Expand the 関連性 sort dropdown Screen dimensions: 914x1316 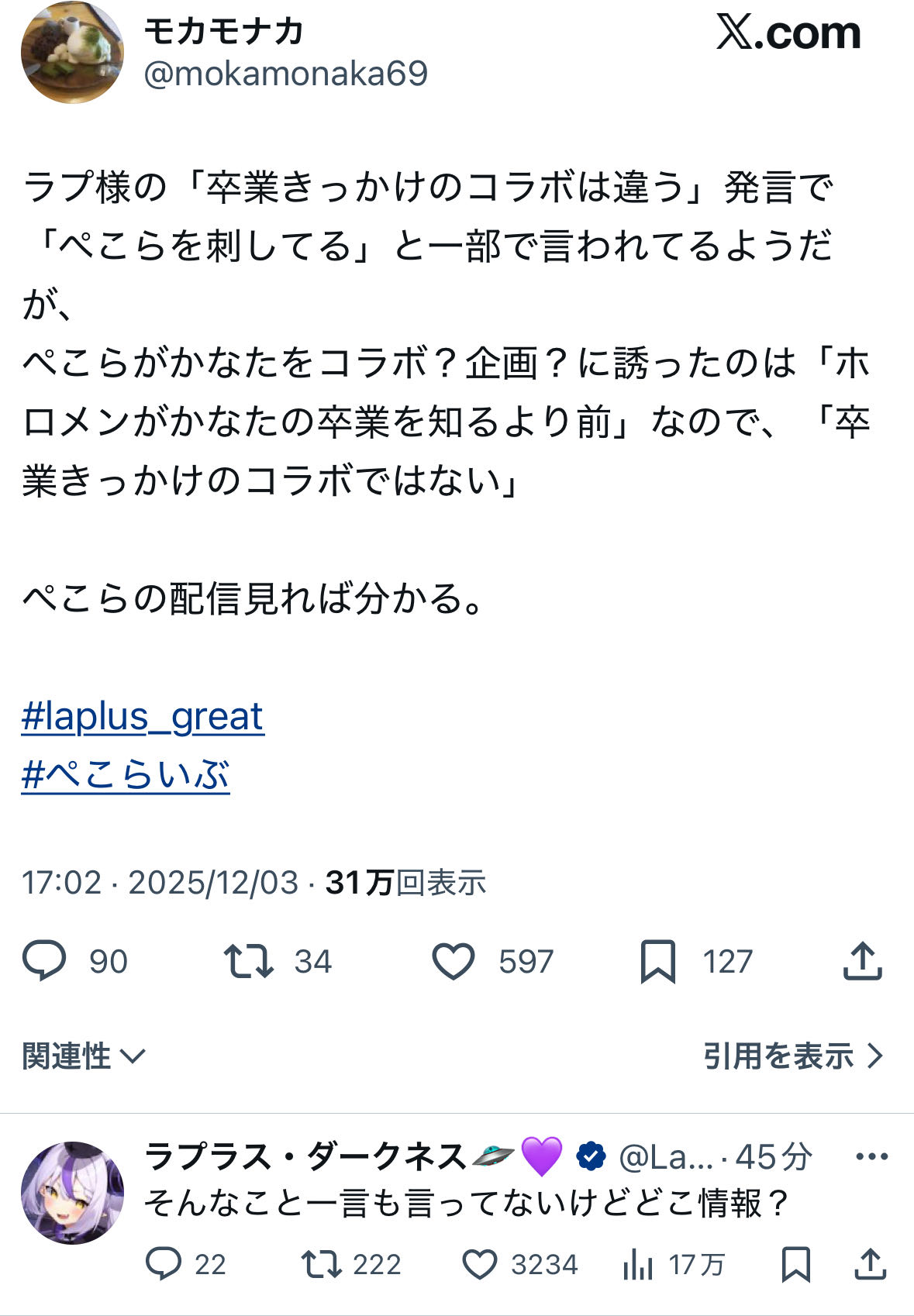coord(83,1056)
